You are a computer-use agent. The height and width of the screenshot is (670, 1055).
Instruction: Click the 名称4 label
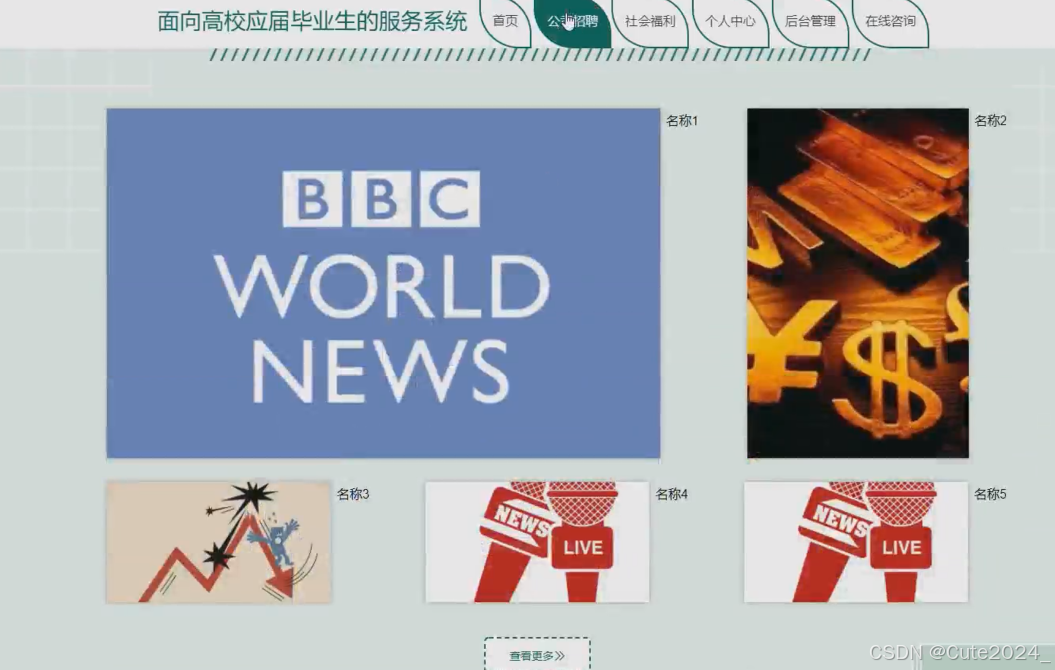pos(671,494)
